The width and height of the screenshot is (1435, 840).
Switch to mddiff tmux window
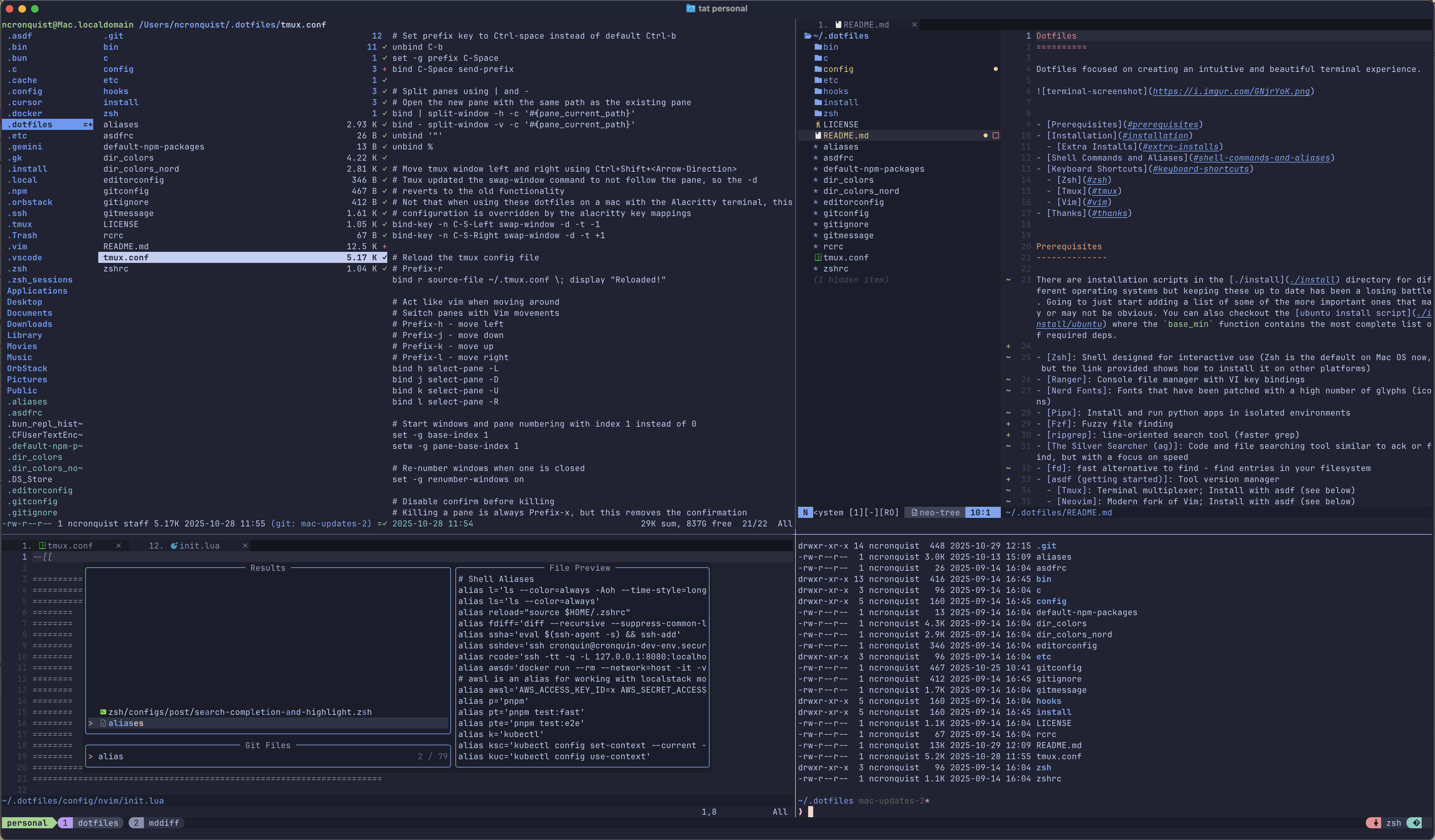(164, 823)
